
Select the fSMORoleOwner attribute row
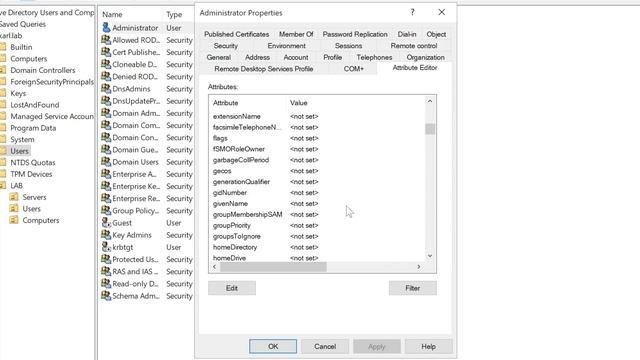tap(317, 149)
